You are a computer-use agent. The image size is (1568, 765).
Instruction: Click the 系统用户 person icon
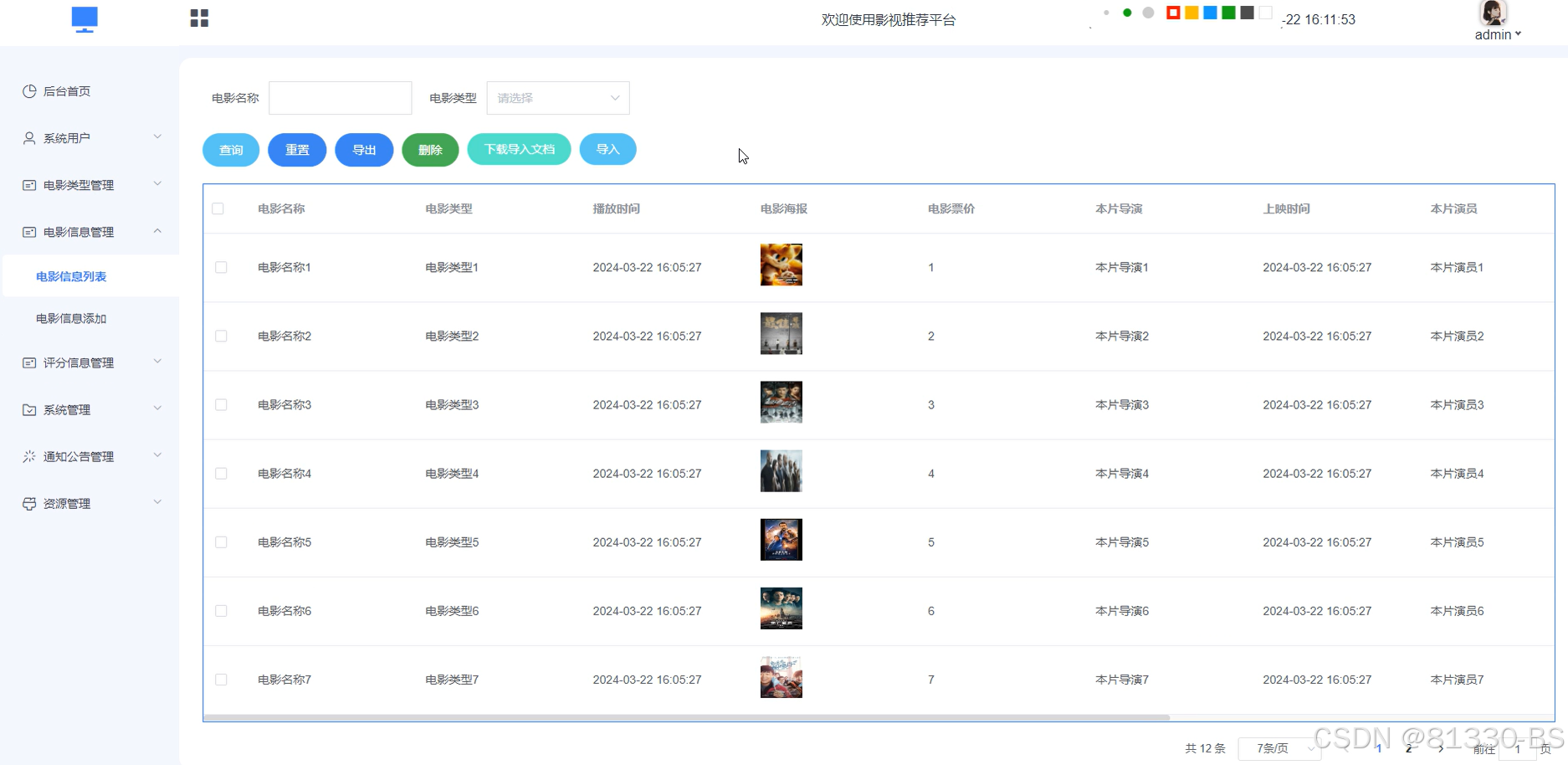click(x=29, y=138)
